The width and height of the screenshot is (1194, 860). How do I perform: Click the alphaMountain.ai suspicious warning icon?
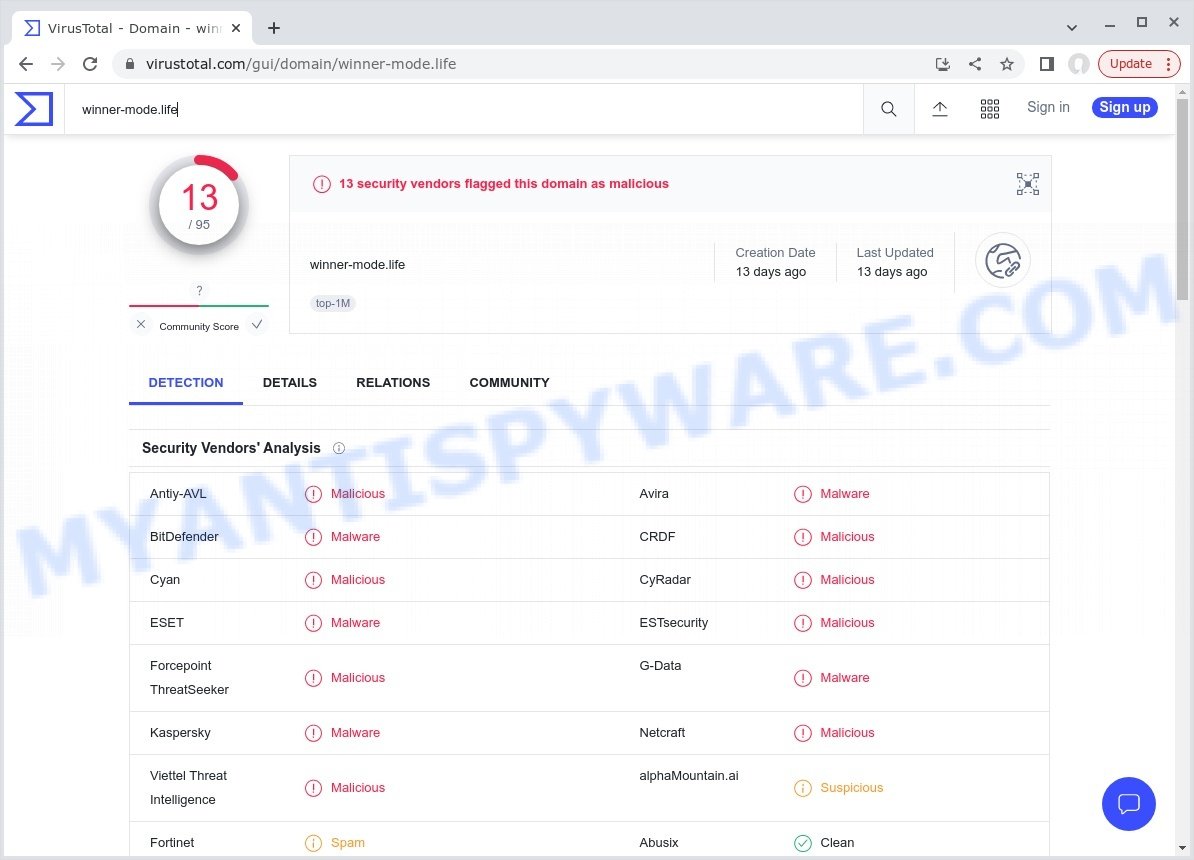pyautogui.click(x=803, y=788)
